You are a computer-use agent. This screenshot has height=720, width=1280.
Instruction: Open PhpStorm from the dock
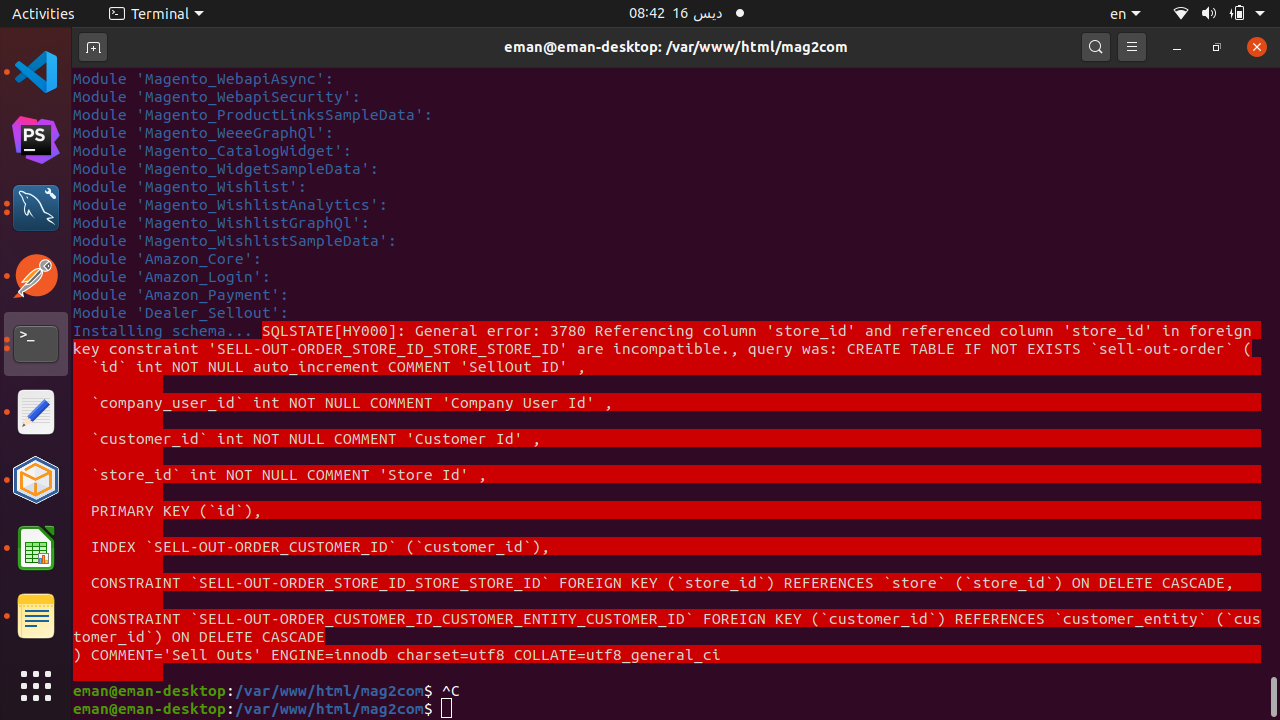[36, 139]
